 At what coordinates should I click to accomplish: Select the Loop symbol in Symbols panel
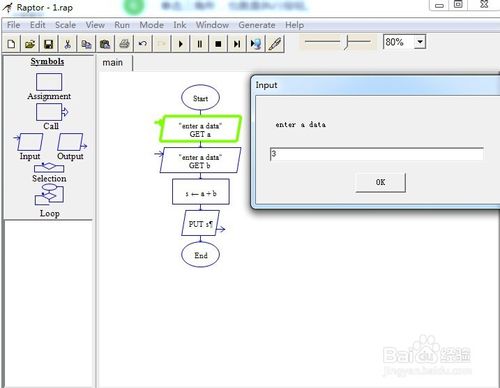coord(49,201)
